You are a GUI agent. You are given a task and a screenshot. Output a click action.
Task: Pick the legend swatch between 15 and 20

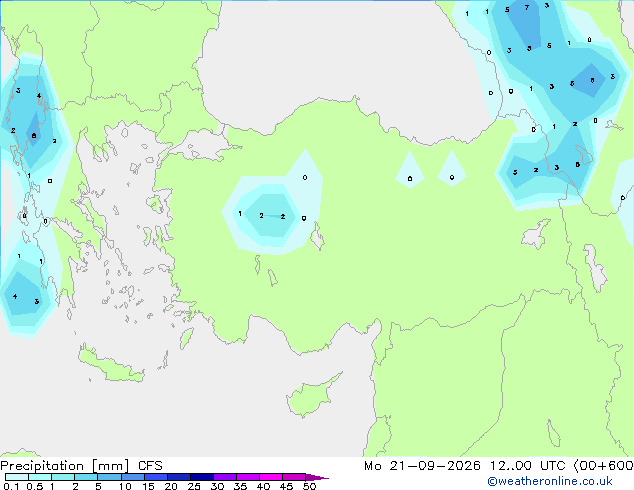(x=155, y=477)
